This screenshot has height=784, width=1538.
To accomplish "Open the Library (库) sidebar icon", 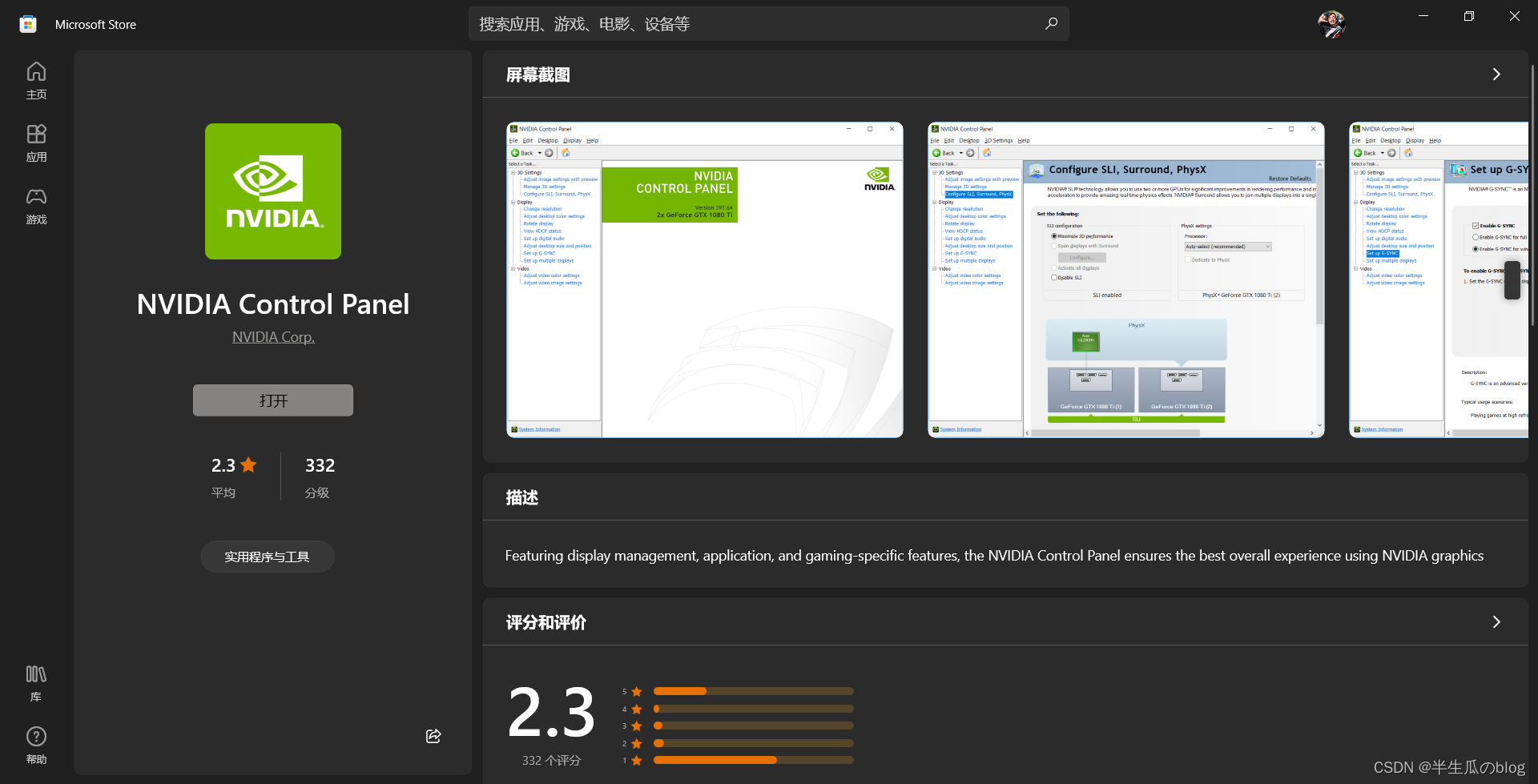I will coord(36,683).
